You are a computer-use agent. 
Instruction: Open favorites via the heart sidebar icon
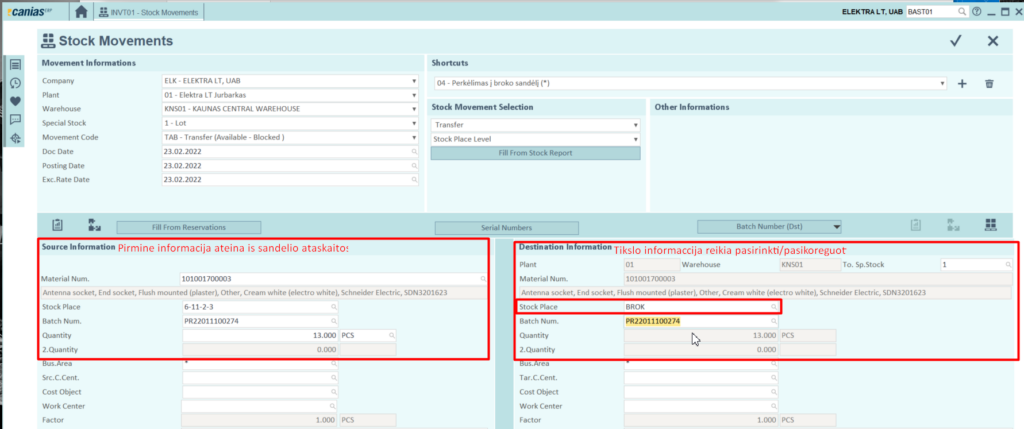click(16, 101)
